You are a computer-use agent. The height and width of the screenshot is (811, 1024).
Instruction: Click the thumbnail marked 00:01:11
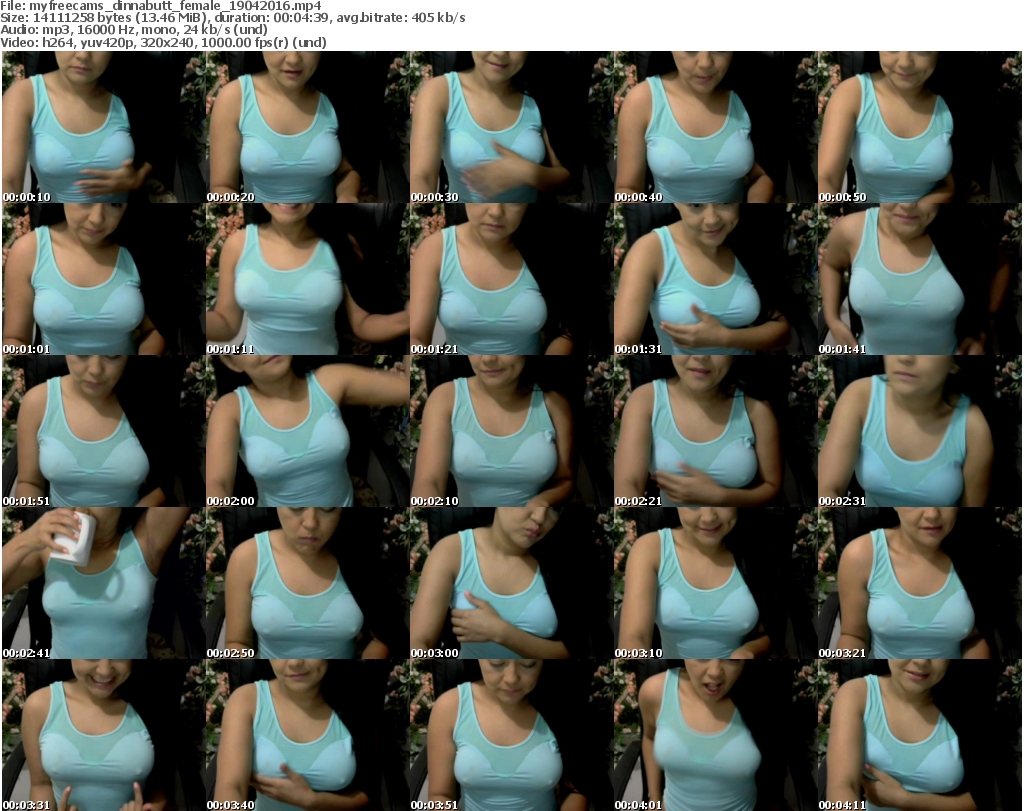(x=308, y=279)
